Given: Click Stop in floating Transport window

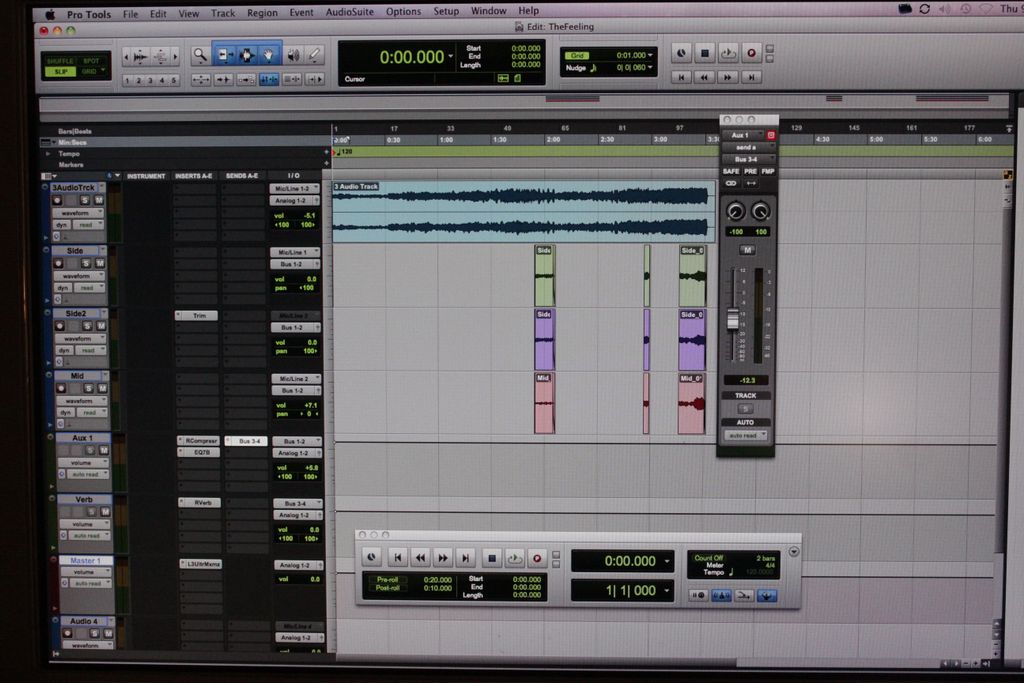Looking at the screenshot, I should (x=492, y=558).
